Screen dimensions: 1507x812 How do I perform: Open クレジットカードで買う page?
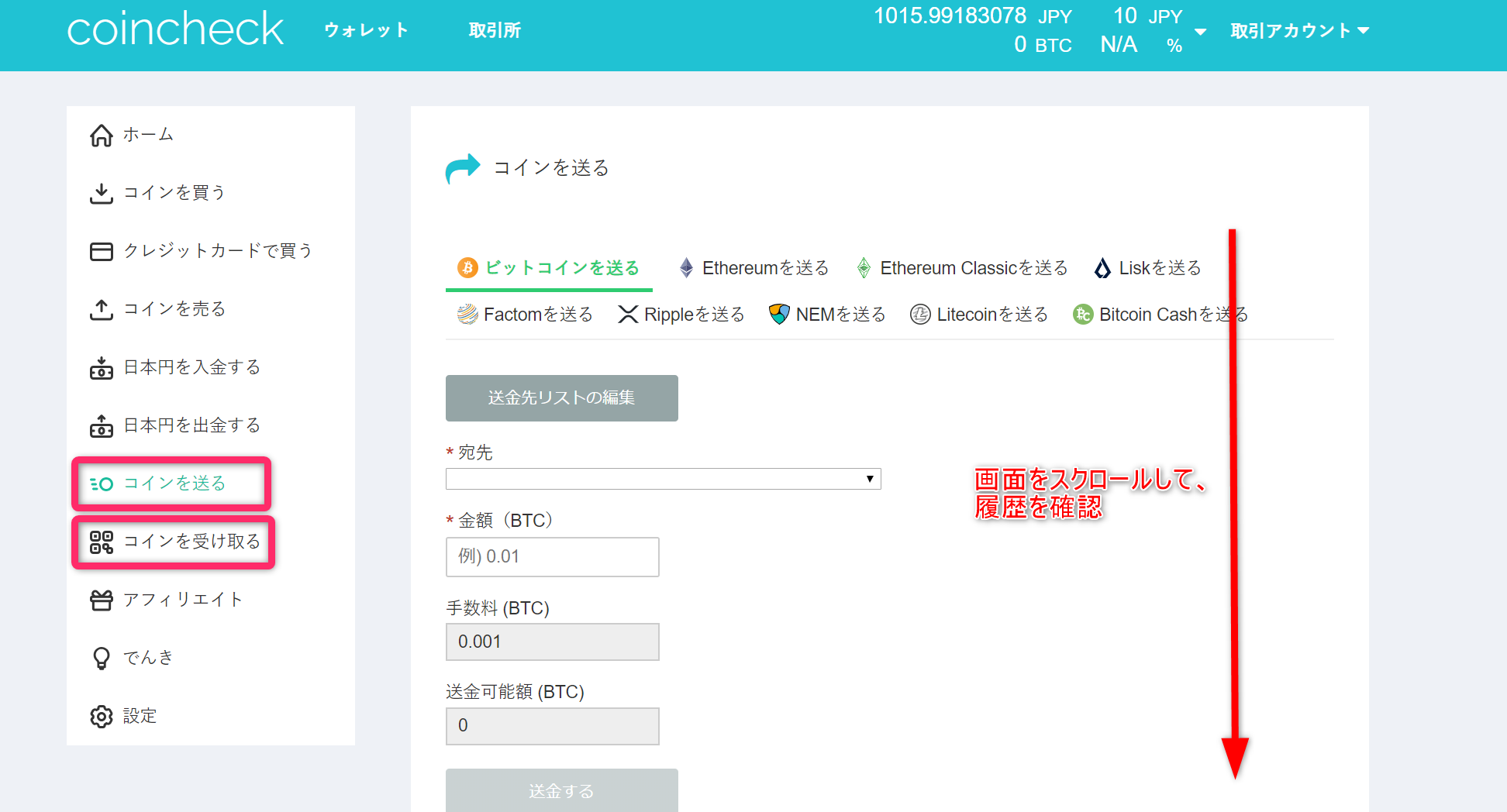click(x=217, y=251)
